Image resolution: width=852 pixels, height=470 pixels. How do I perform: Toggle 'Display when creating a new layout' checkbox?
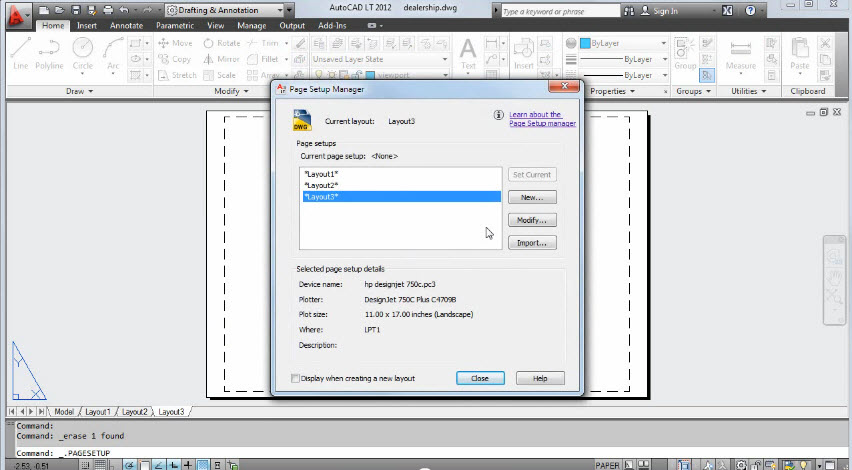coord(296,378)
